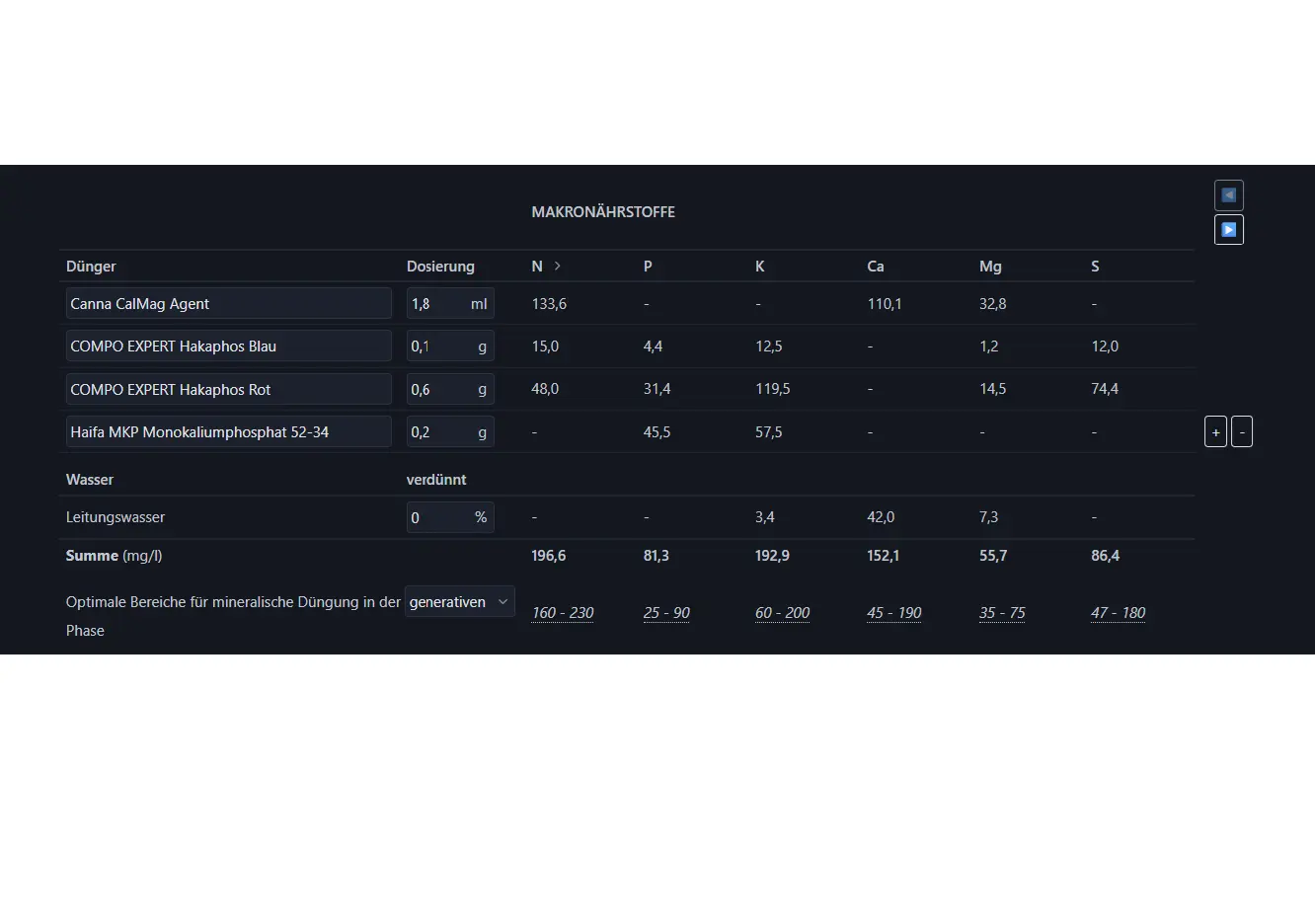Click the 0,6 g dosage input
Image resolution: width=1315 pixels, height=924 pixels.
436,390
